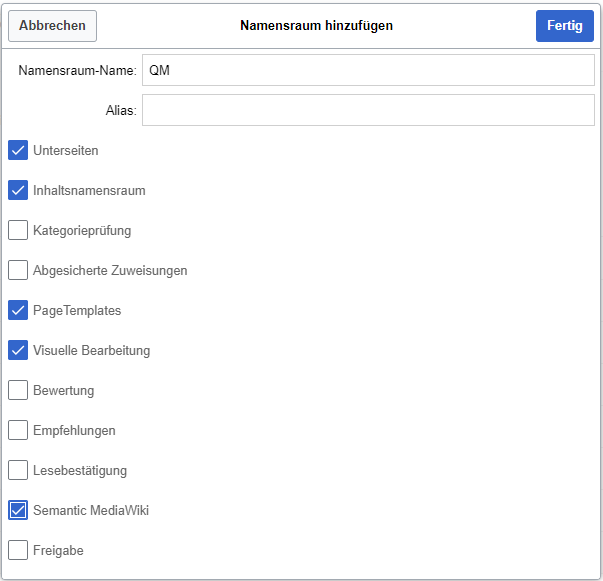This screenshot has height=581, width=603.
Task: Uncheck the Visuelle Bearbeitung box
Action: click(x=18, y=350)
